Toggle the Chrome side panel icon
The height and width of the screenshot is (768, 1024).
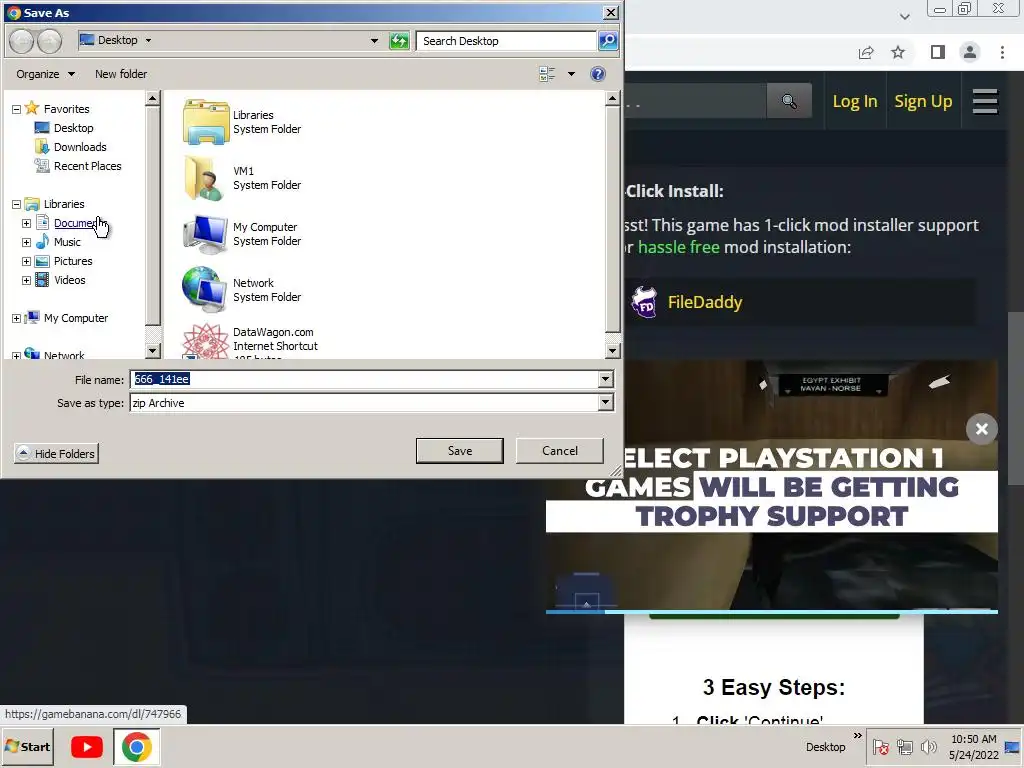[x=937, y=52]
